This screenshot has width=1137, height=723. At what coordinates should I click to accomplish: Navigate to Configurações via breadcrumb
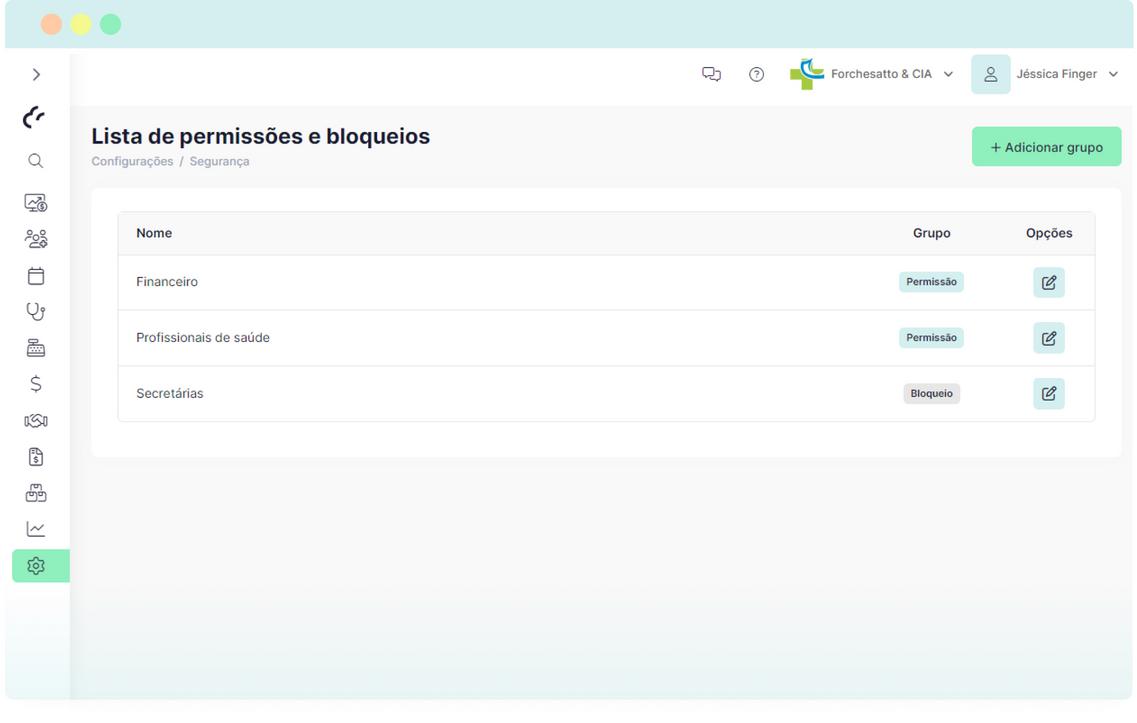tap(131, 160)
